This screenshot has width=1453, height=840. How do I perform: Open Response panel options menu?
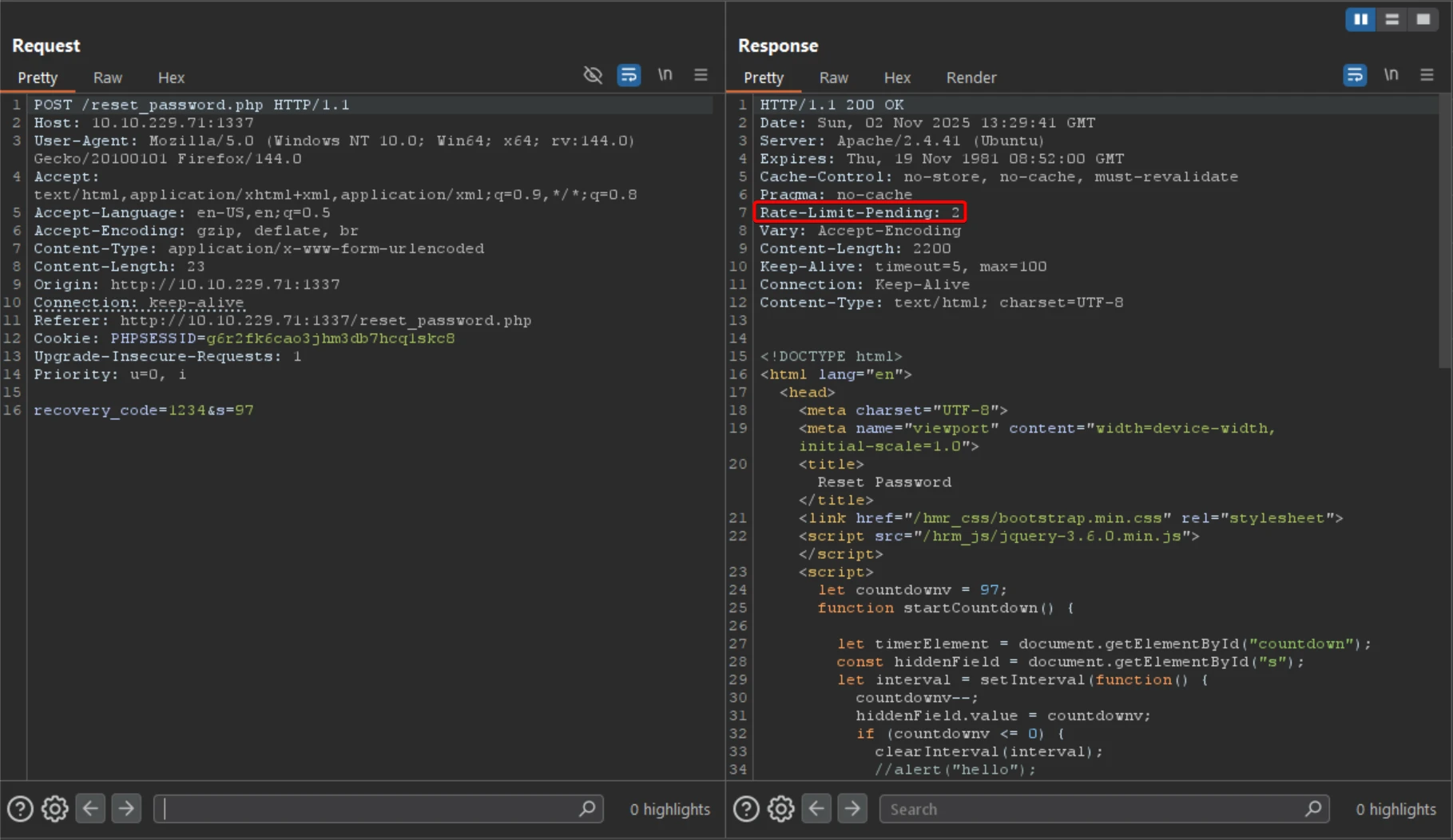point(1427,75)
